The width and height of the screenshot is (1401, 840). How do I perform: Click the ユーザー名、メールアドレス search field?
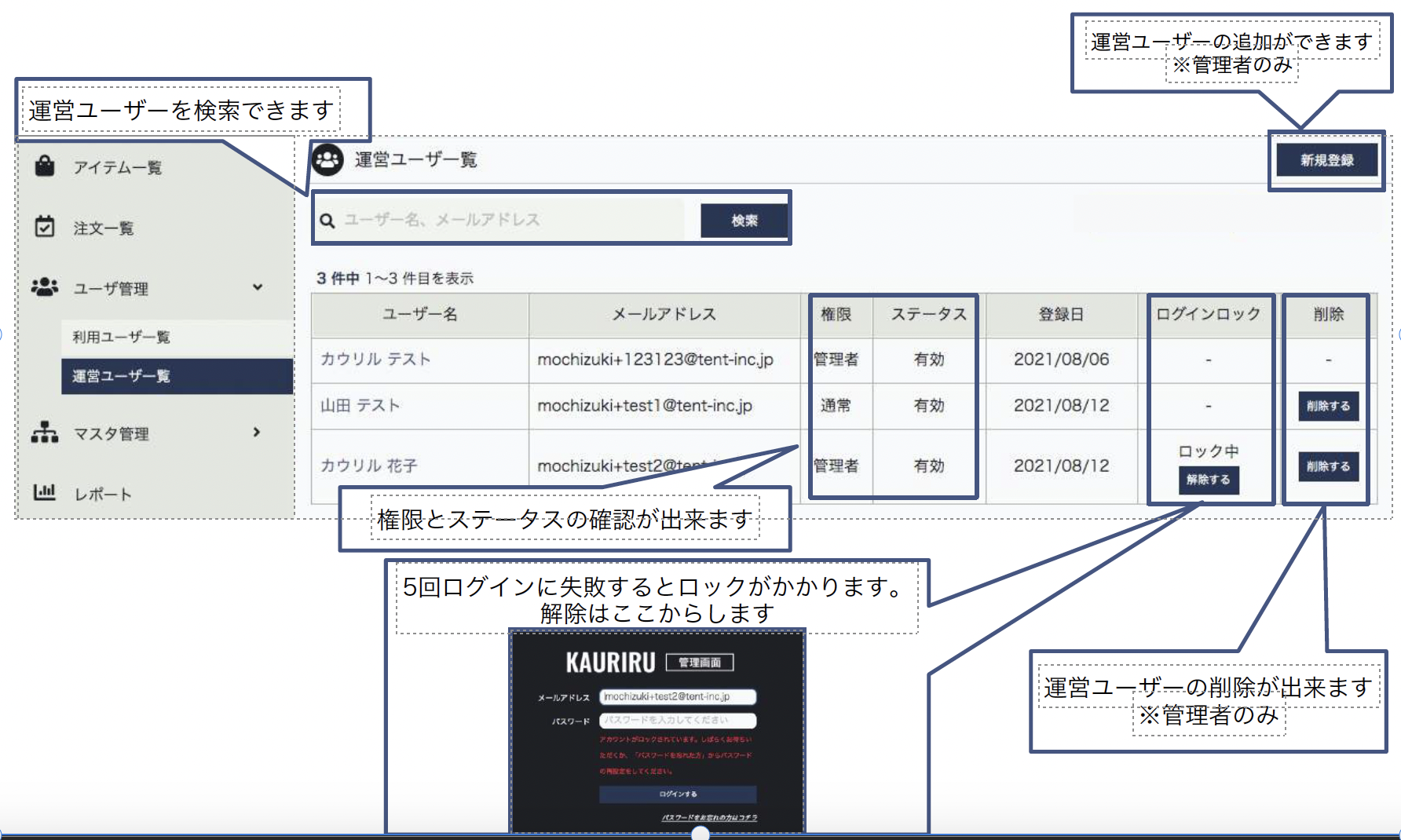tap(510, 220)
